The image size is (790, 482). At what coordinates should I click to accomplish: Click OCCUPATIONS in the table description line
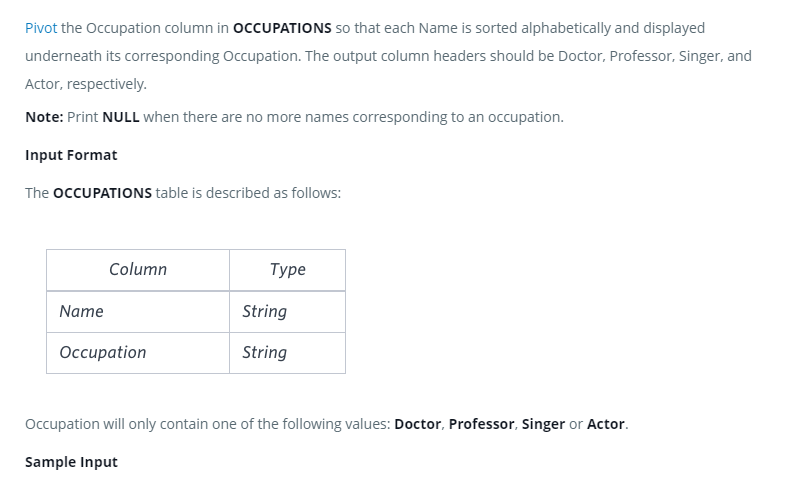[102, 192]
